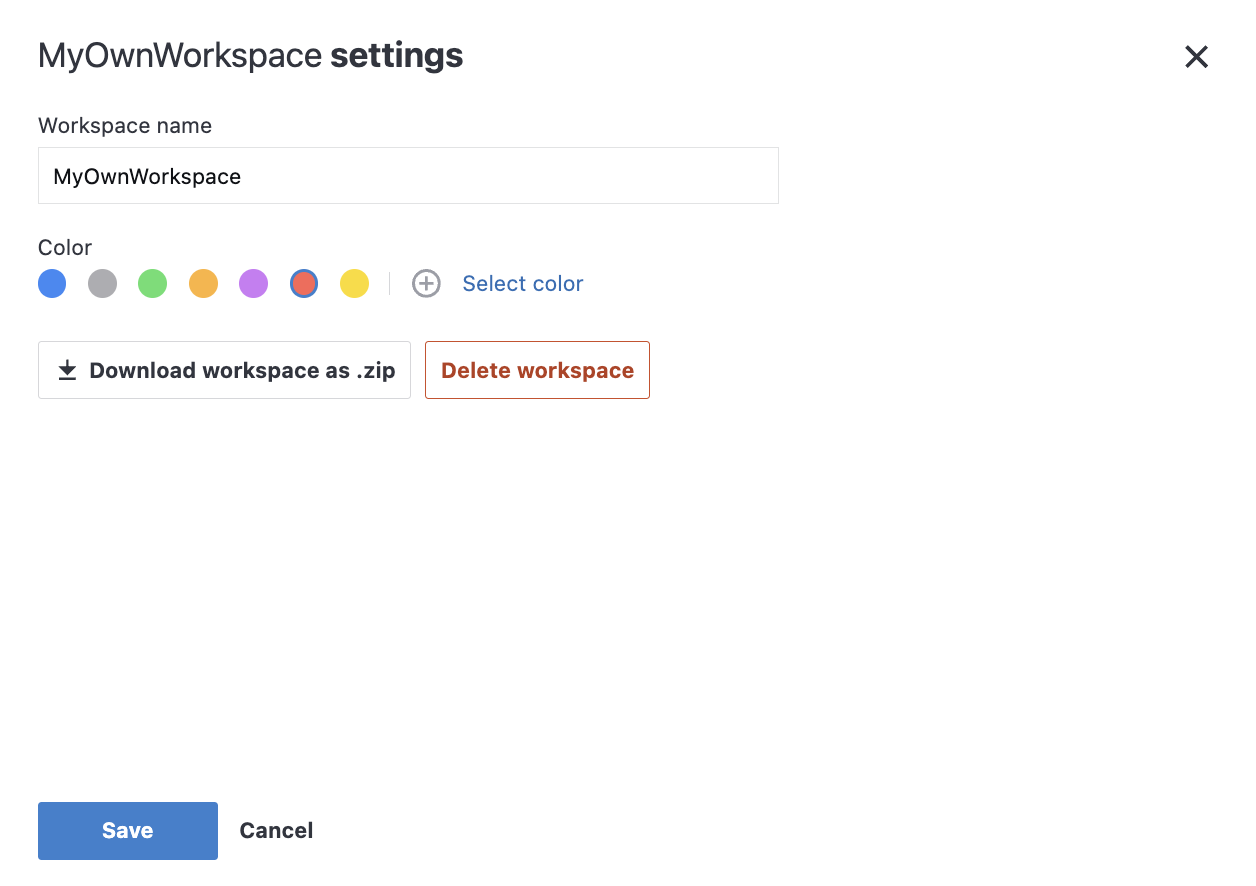Pick the green workspace color
The image size is (1256, 886).
(x=152, y=283)
